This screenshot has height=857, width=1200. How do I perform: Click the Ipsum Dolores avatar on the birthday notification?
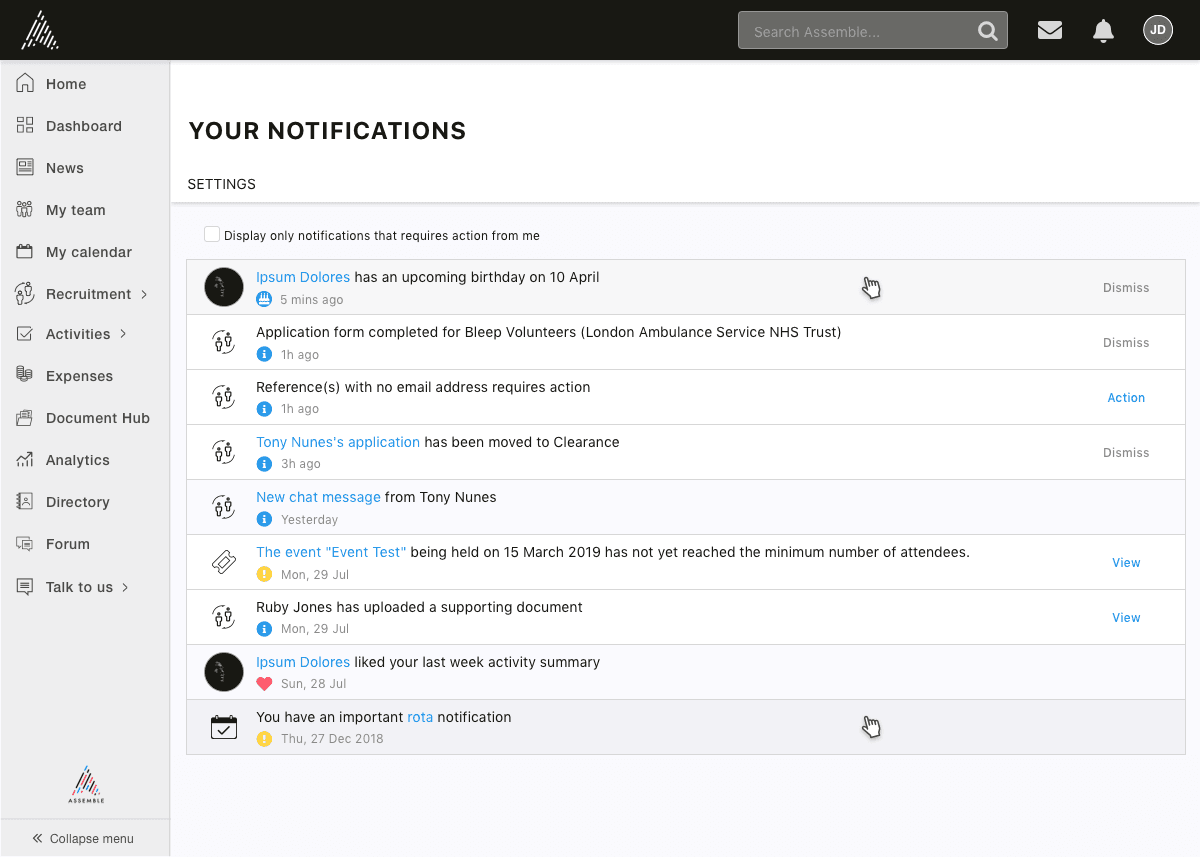click(224, 287)
